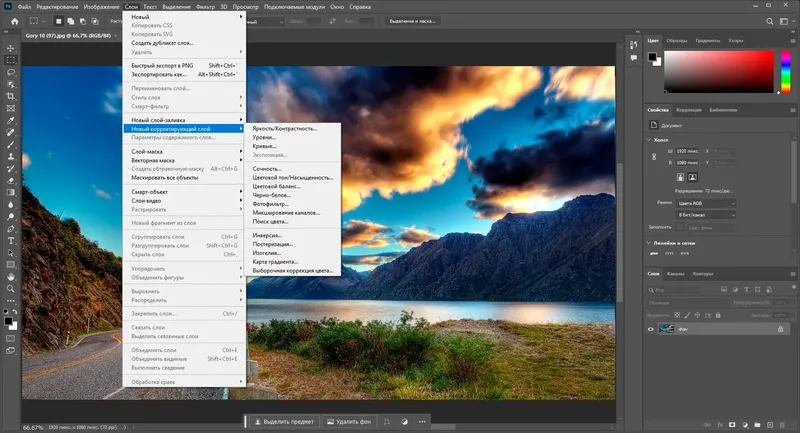
Task: Switch to the Каналы tab
Action: (x=677, y=273)
